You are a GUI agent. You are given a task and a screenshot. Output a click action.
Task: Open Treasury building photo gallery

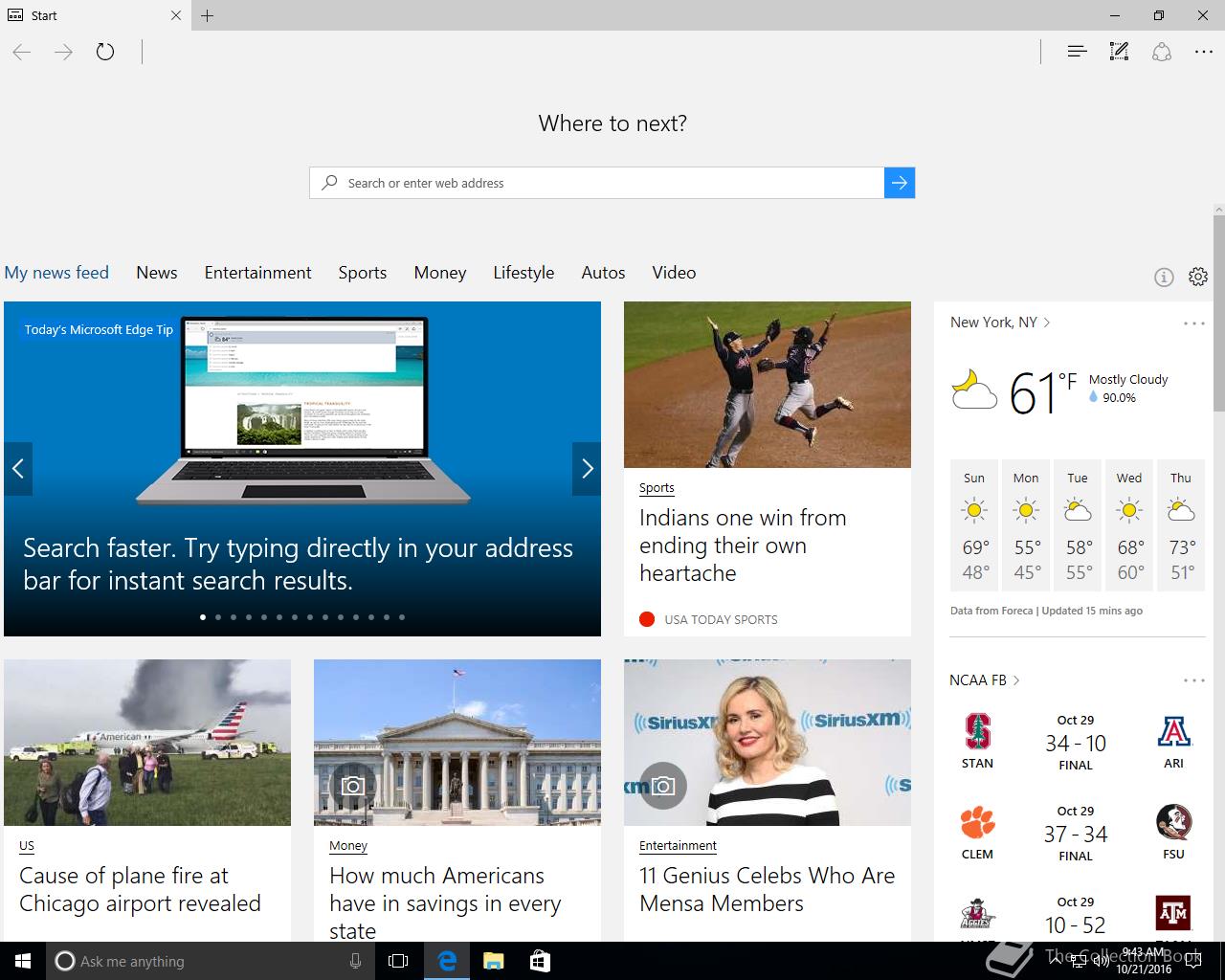pos(457,743)
